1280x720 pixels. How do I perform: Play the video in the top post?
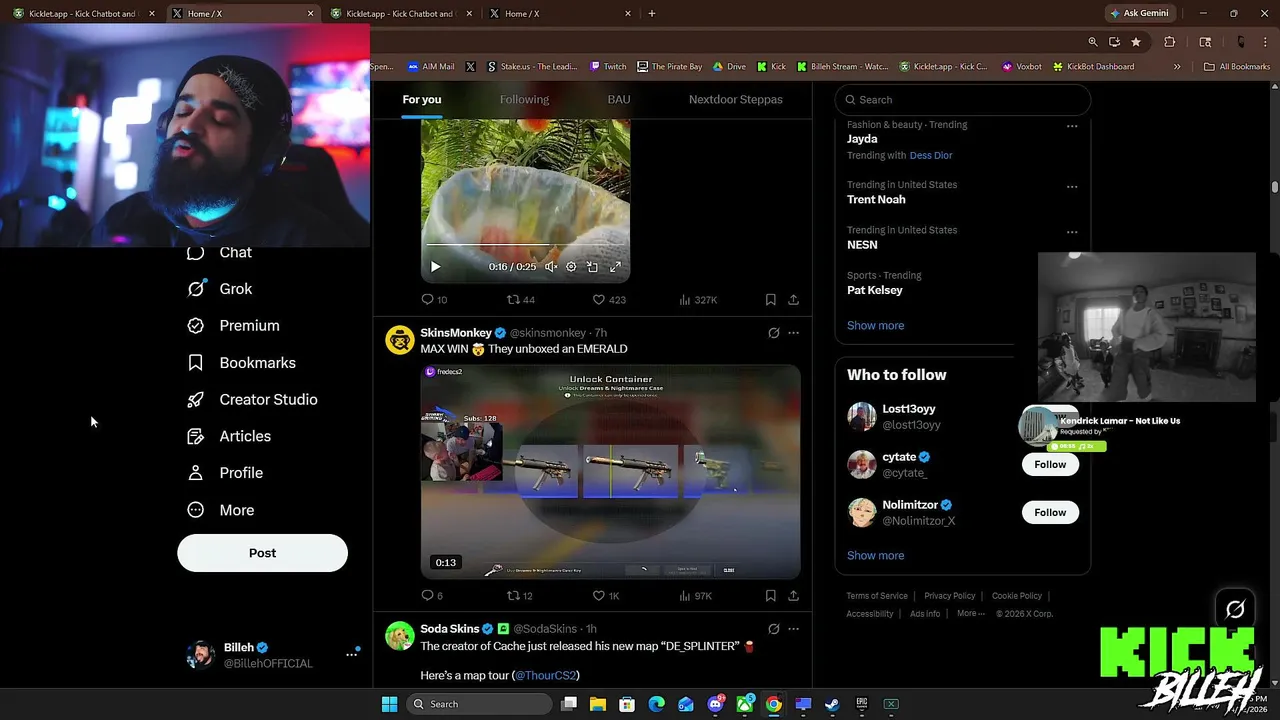[435, 267]
